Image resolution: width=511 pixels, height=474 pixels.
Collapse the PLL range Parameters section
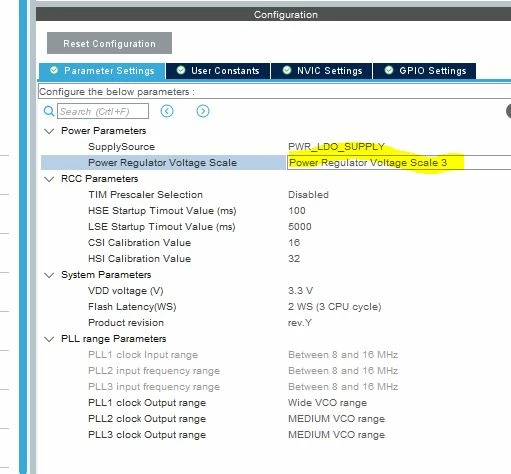(x=49, y=339)
